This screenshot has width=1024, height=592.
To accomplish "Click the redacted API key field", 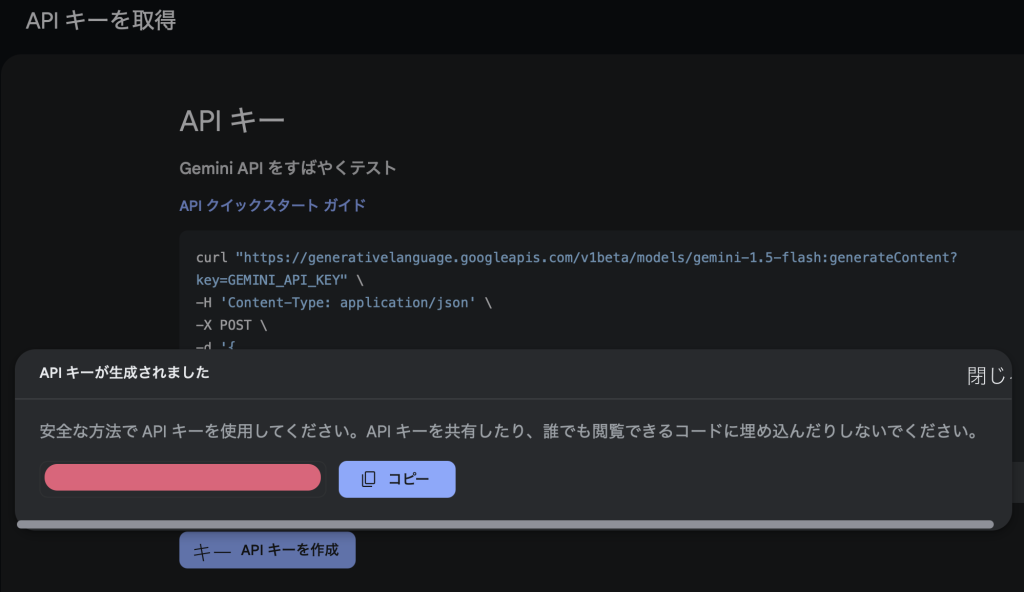I will 182,478.
